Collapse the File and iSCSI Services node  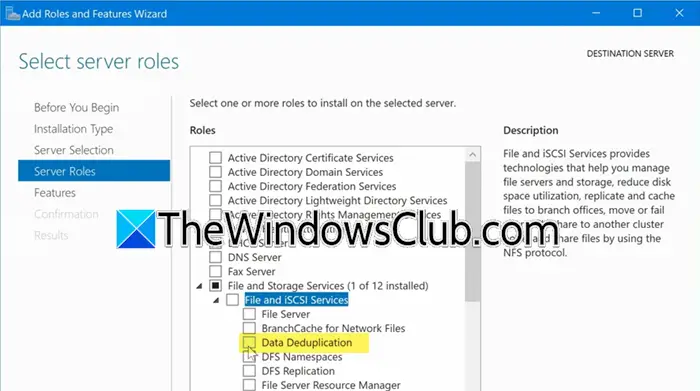coord(216,300)
